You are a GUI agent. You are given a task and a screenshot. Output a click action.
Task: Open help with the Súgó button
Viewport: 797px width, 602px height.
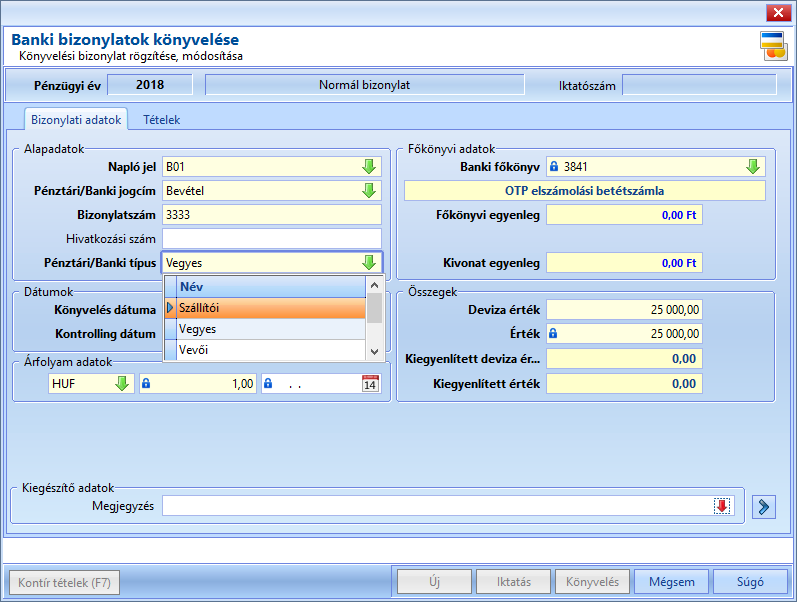[750, 582]
